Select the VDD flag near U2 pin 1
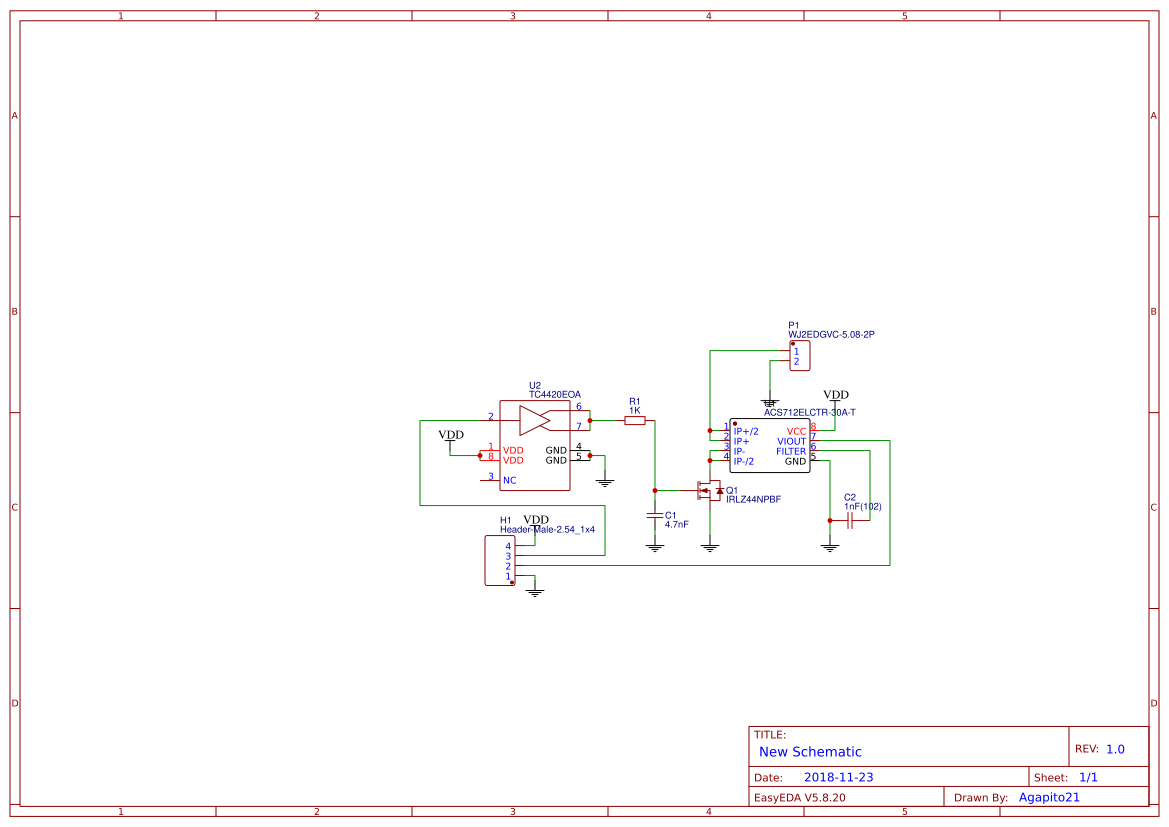The width and height of the screenshot is (1169, 827). click(450, 435)
